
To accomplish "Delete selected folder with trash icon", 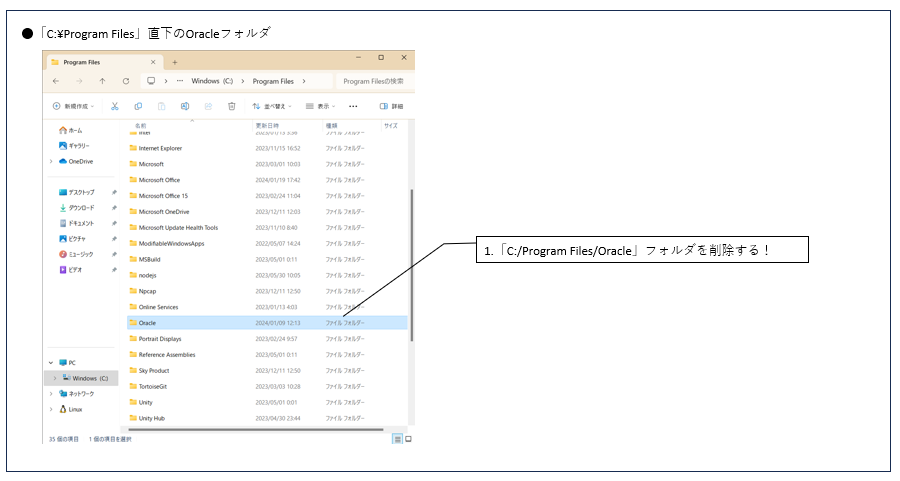I will pyautogui.click(x=232, y=106).
